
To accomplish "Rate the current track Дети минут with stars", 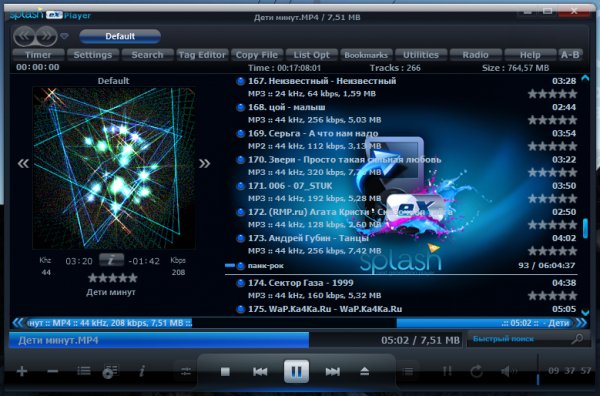I will tap(112, 278).
